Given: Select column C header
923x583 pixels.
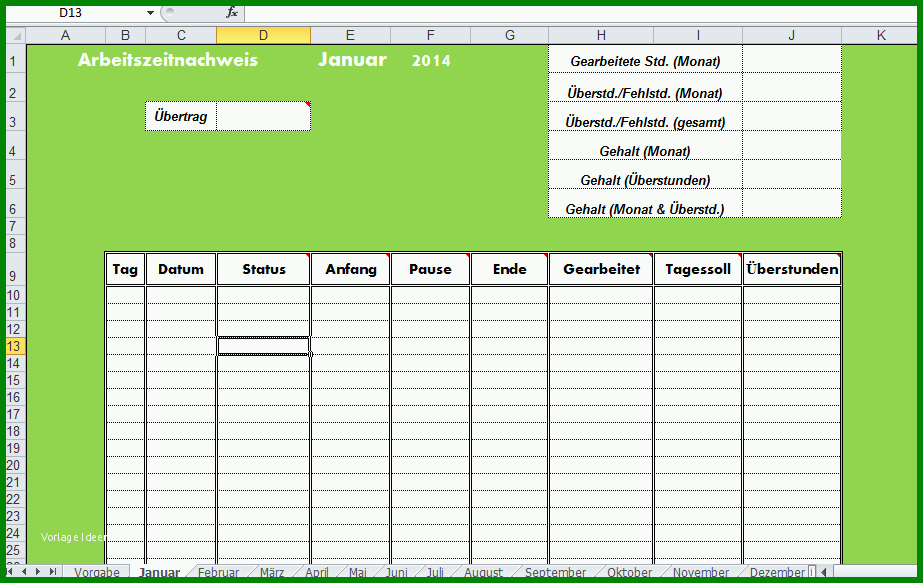Looking at the screenshot, I should [181, 35].
